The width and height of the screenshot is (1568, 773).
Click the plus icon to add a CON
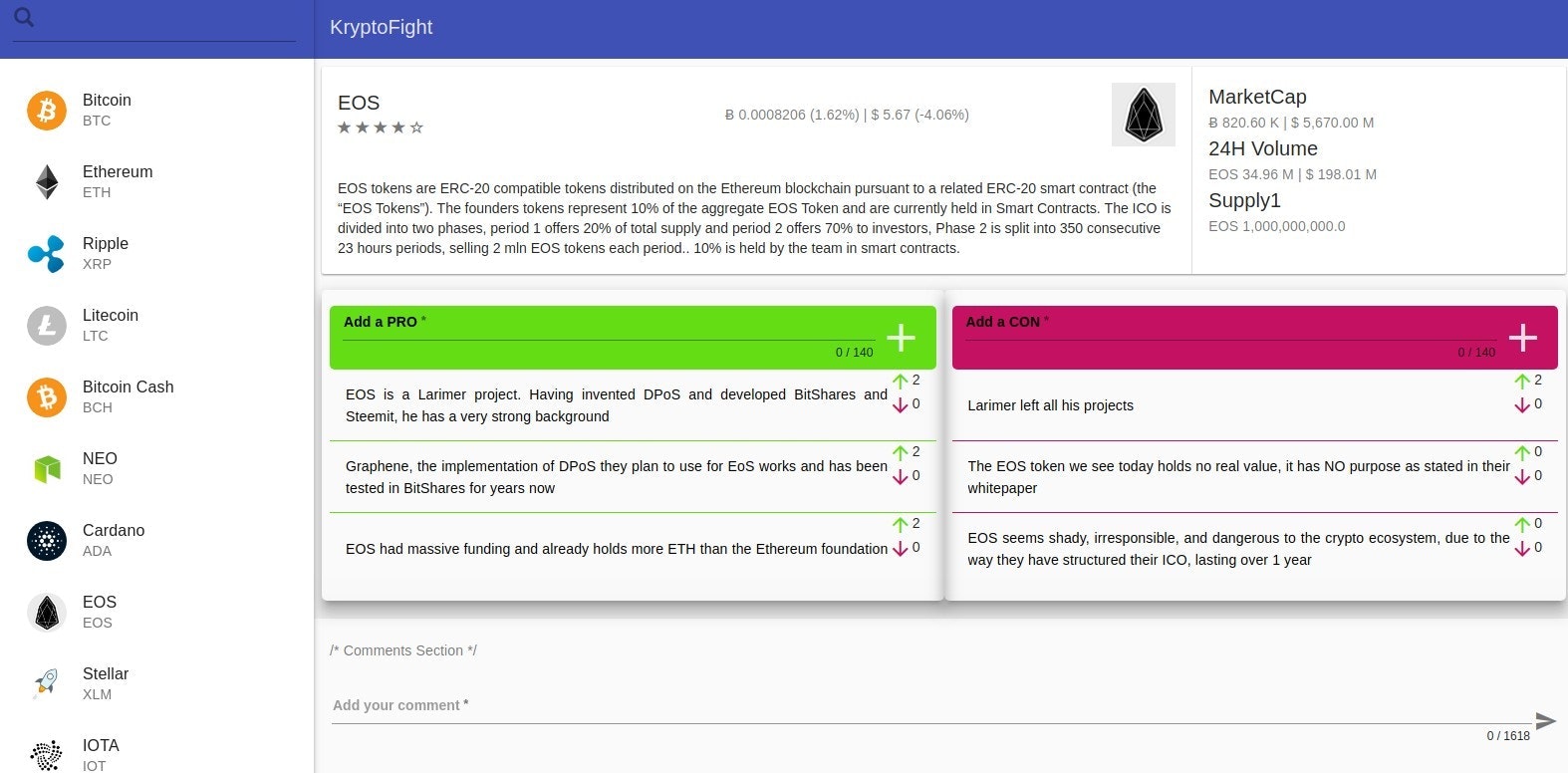tap(1522, 338)
